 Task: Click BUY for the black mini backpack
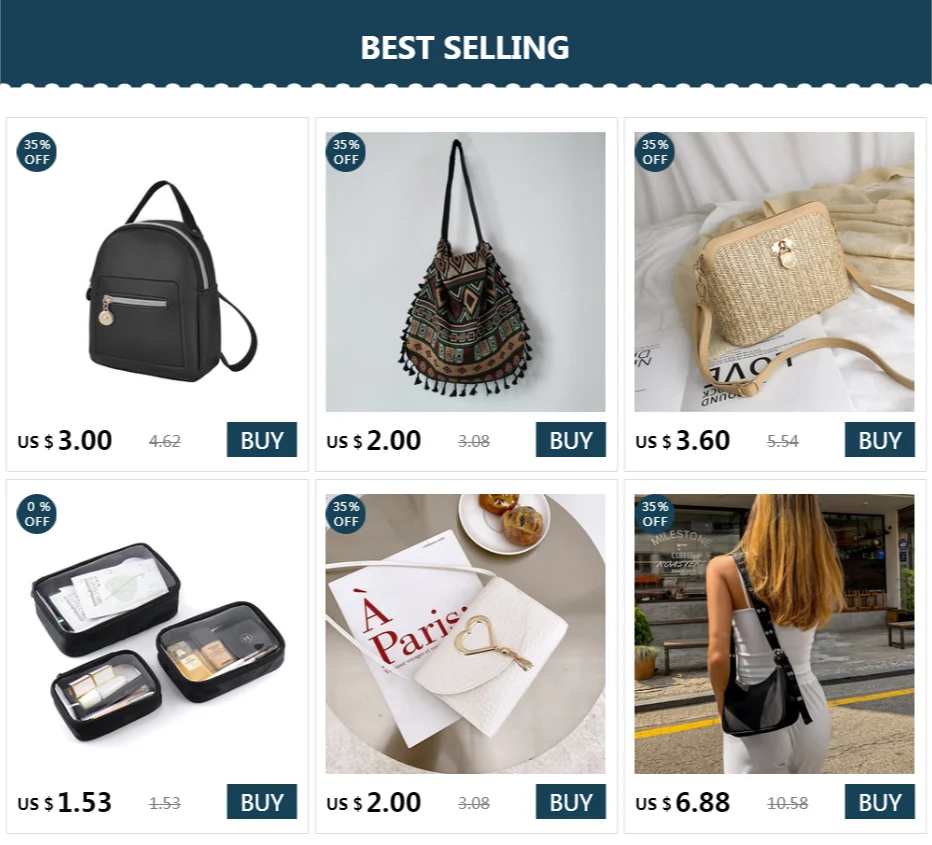click(x=262, y=440)
